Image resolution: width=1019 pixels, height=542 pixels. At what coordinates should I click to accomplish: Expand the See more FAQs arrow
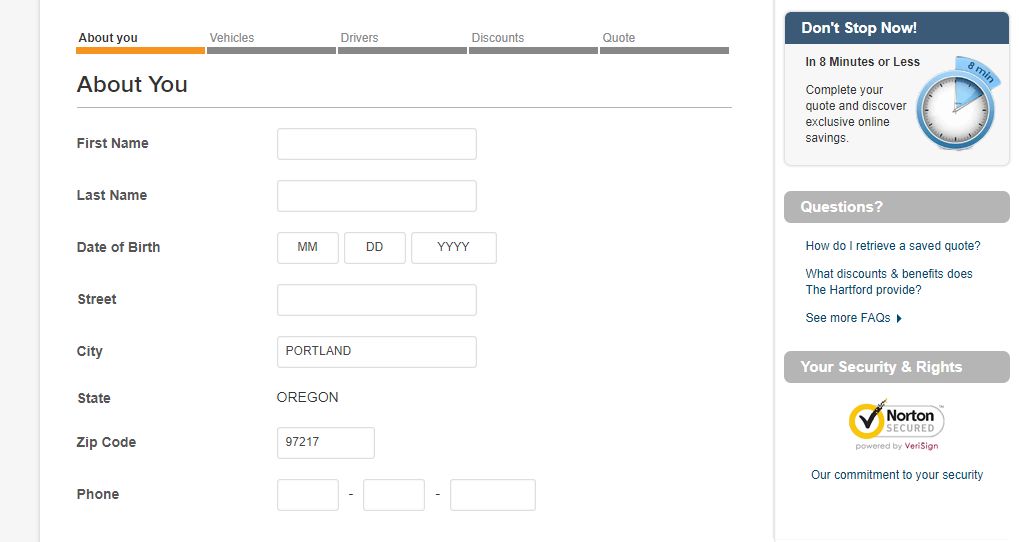pos(899,318)
